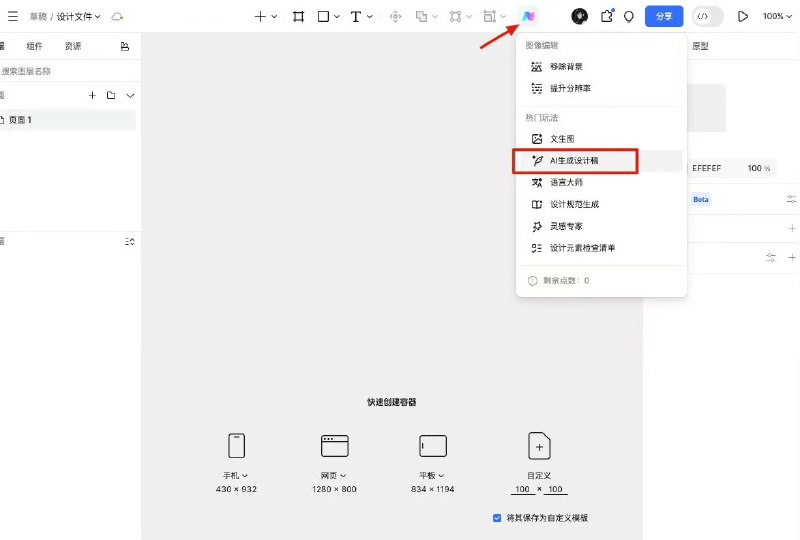Screen dimensions: 800x540
Task: Click the 剩余点数: 0 text
Action: [566, 281]
